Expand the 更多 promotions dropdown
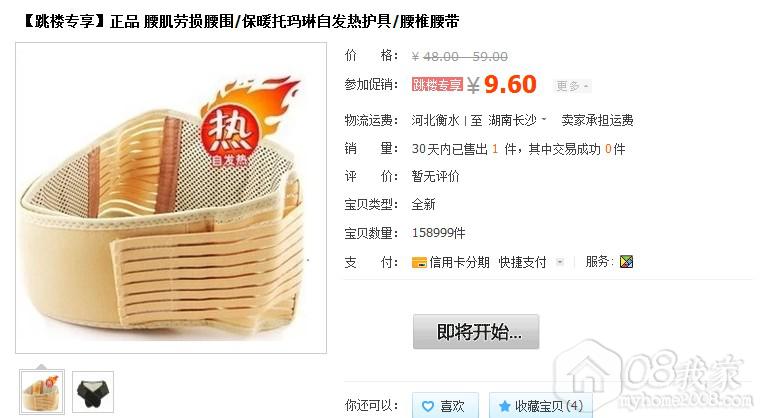Image resolution: width=760 pixels, height=418 pixels. pyautogui.click(x=572, y=86)
